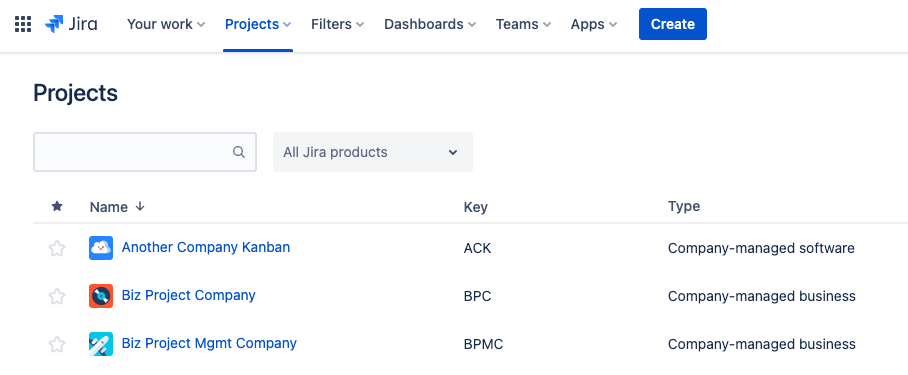Click the Another Company Kanban cloud avatar

coord(101,248)
